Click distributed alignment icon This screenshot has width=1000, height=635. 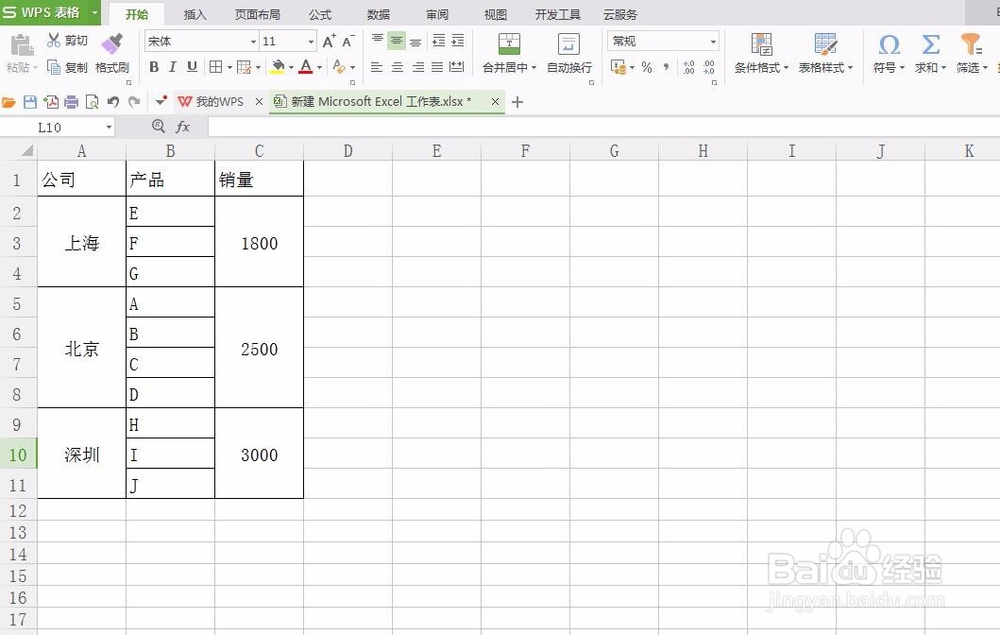457,67
